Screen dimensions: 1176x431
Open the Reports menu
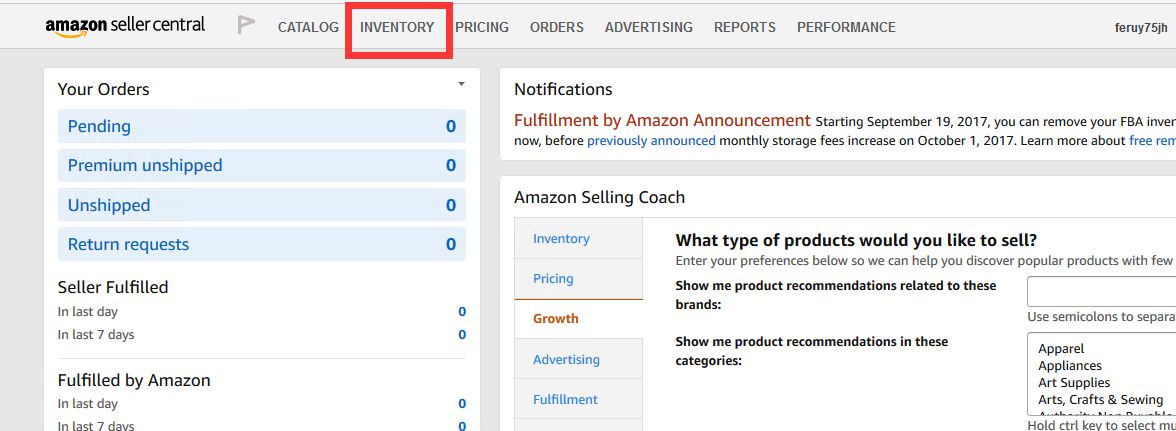coord(745,27)
